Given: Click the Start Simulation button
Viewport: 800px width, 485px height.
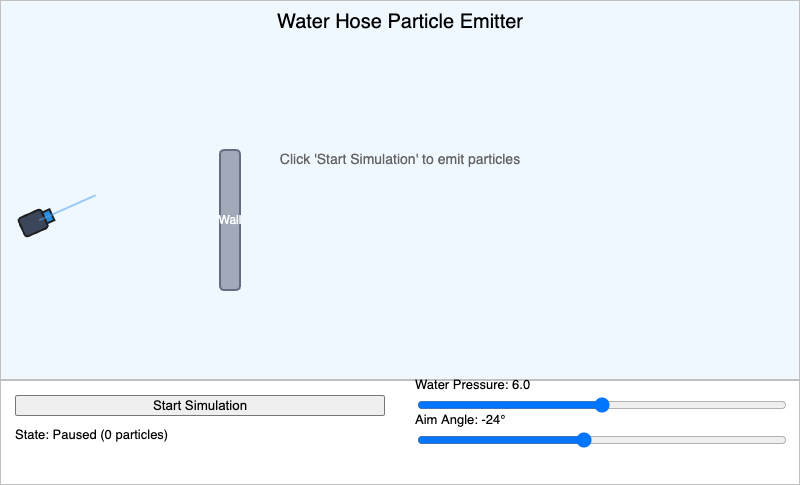Looking at the screenshot, I should (x=199, y=405).
